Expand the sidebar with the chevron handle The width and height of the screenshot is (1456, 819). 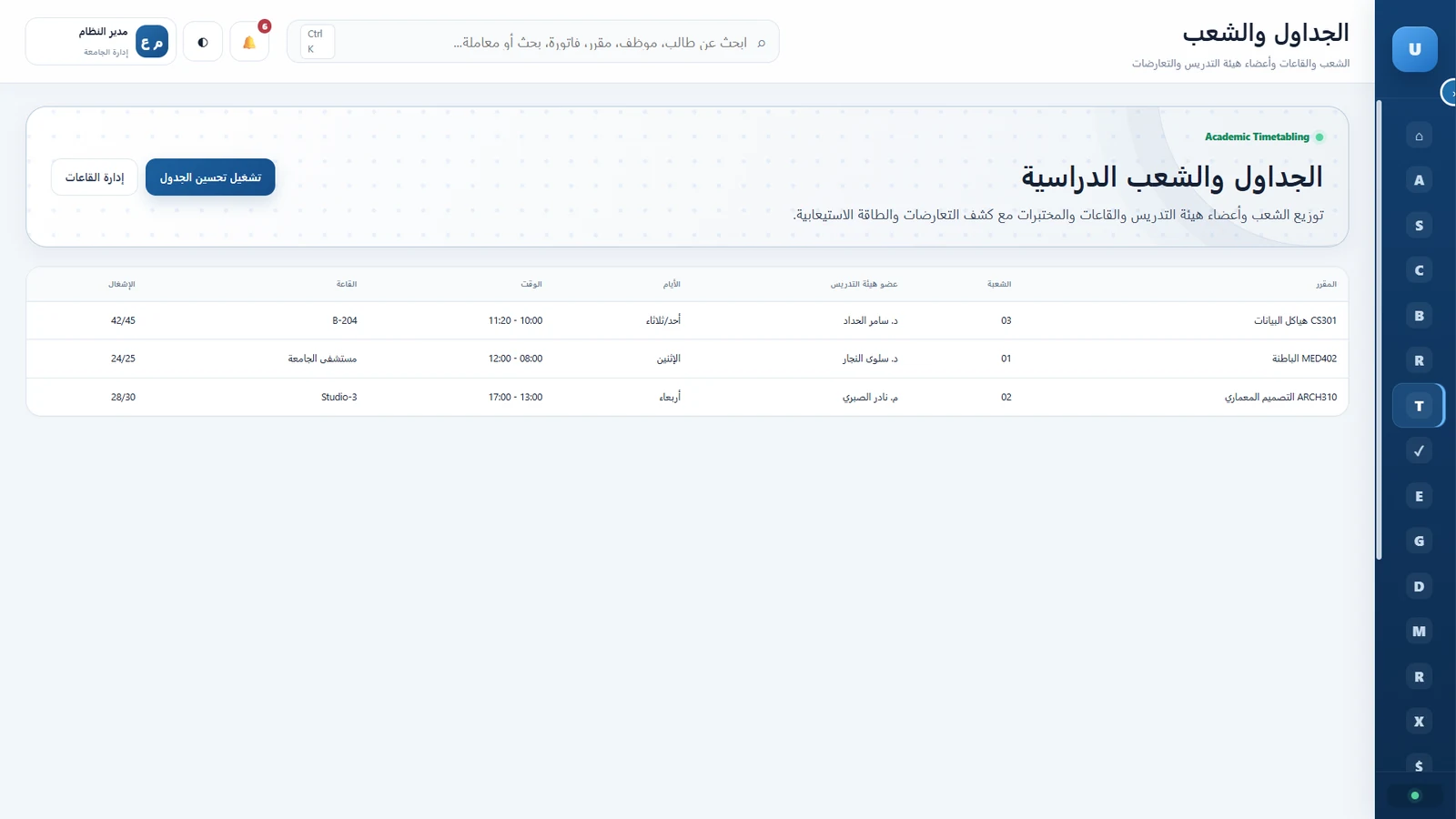pos(1449,93)
